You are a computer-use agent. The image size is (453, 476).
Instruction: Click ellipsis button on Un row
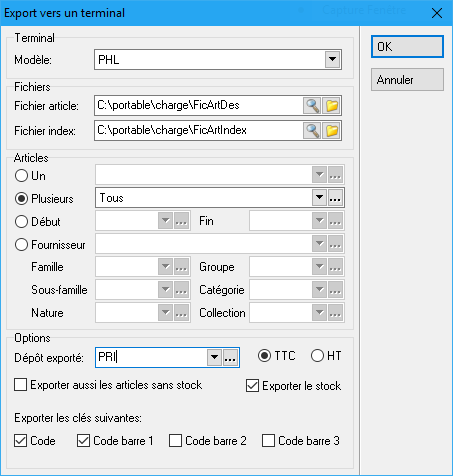[335, 175]
